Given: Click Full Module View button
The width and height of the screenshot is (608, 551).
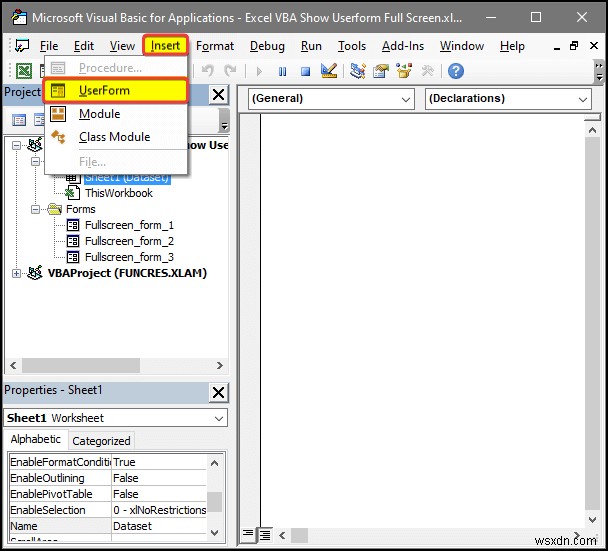Looking at the screenshot, I should [x=265, y=535].
